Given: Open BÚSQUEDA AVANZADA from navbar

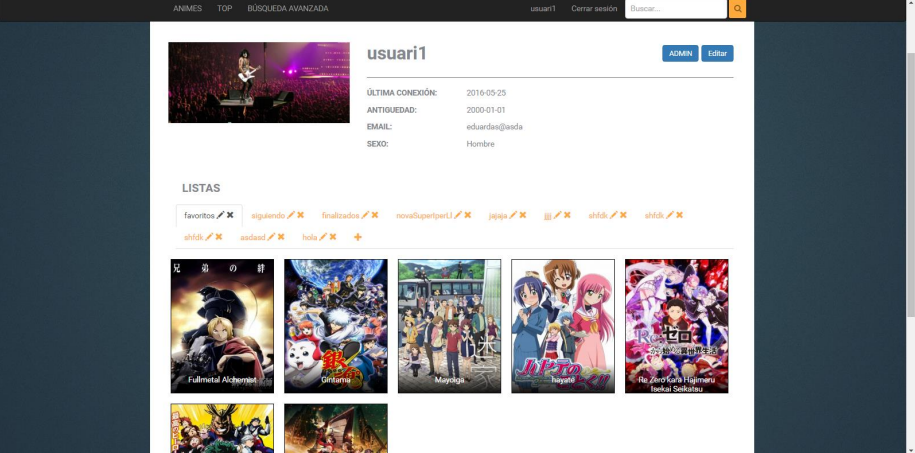Looking at the screenshot, I should coord(288,9).
